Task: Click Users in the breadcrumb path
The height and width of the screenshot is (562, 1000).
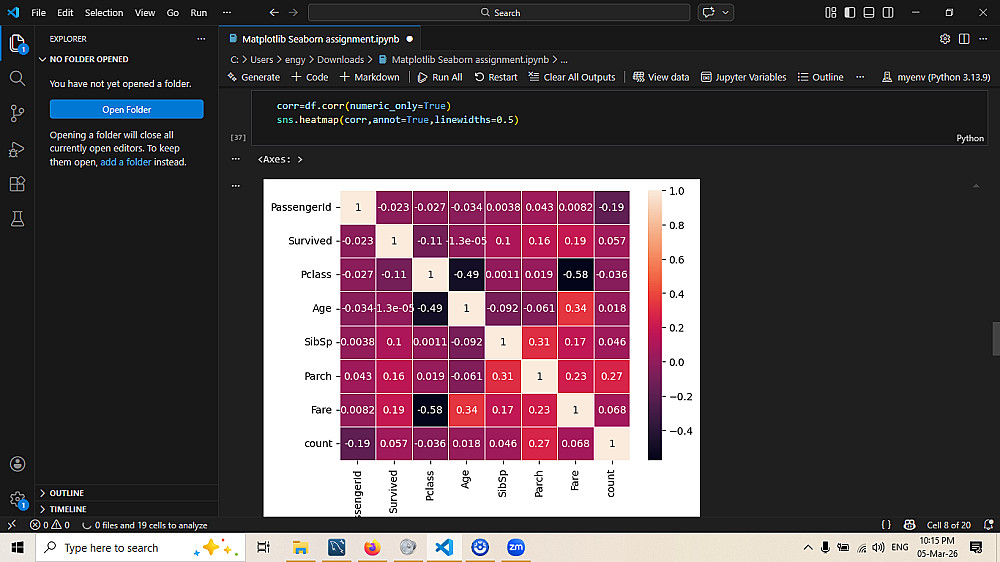Action: [x=261, y=59]
